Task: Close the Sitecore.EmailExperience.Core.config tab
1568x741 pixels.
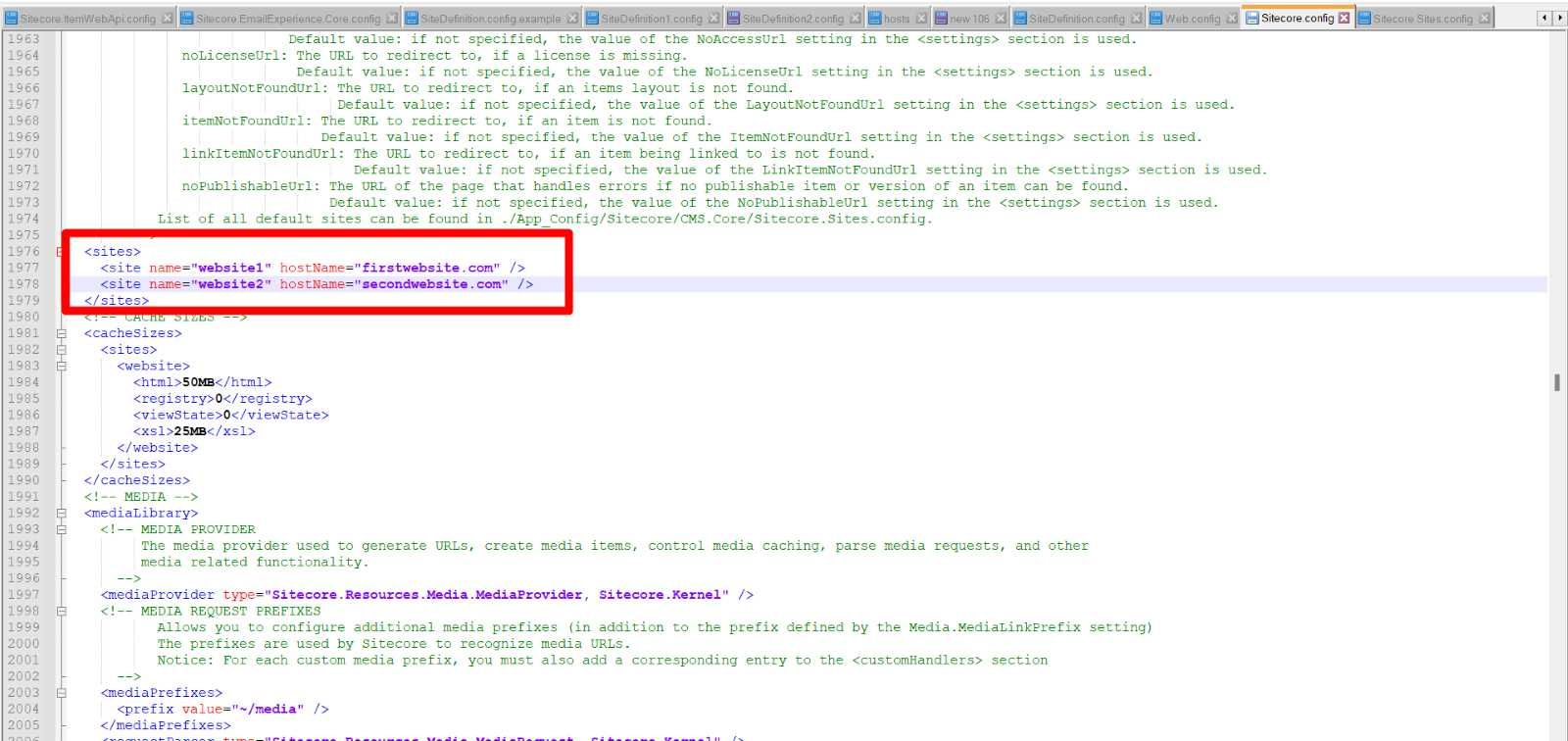Action: tap(392, 18)
